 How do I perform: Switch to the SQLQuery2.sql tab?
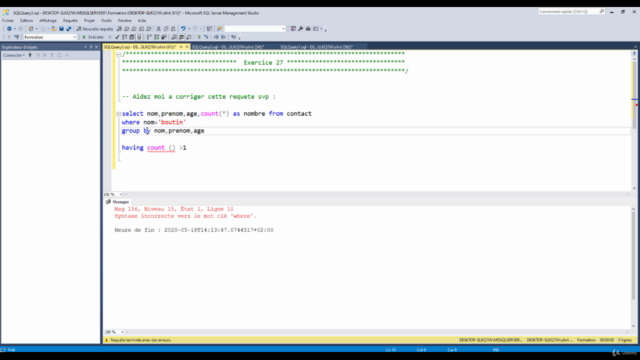click(228, 47)
